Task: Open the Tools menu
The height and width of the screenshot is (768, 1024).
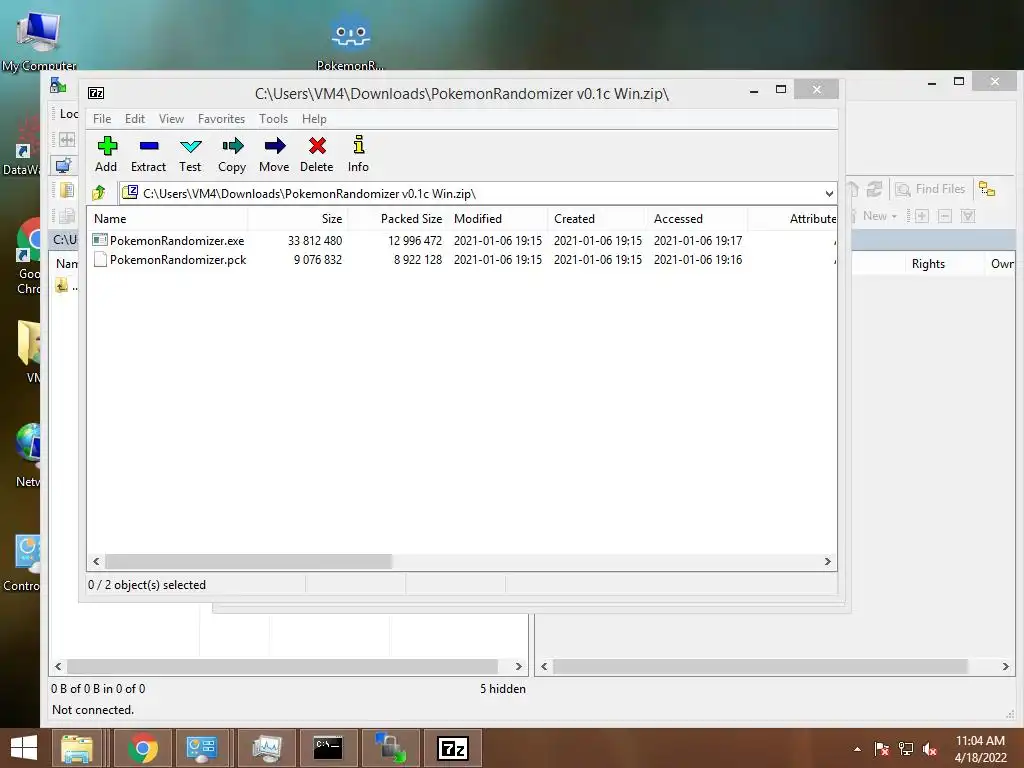Action: pos(273,119)
